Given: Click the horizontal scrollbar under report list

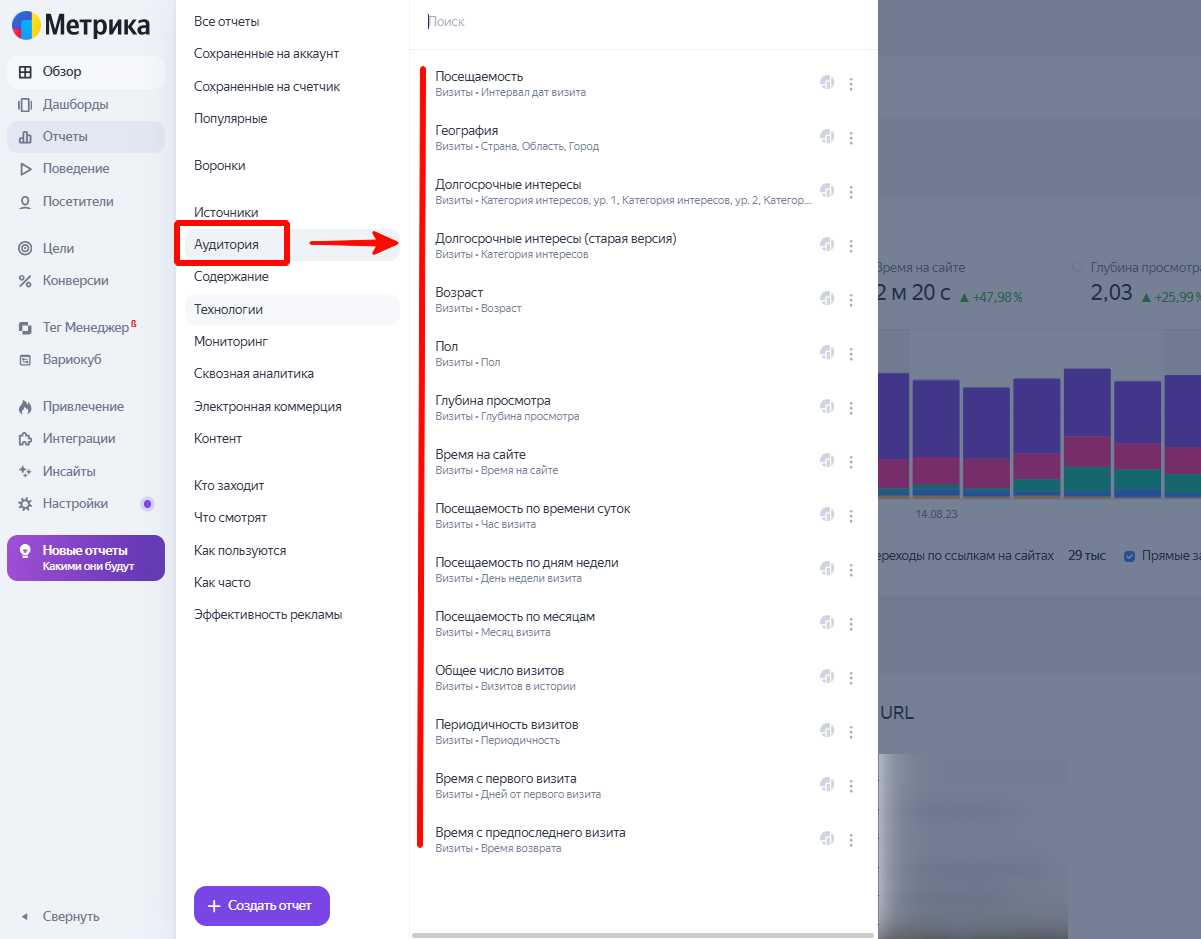Looking at the screenshot, I should 642,935.
